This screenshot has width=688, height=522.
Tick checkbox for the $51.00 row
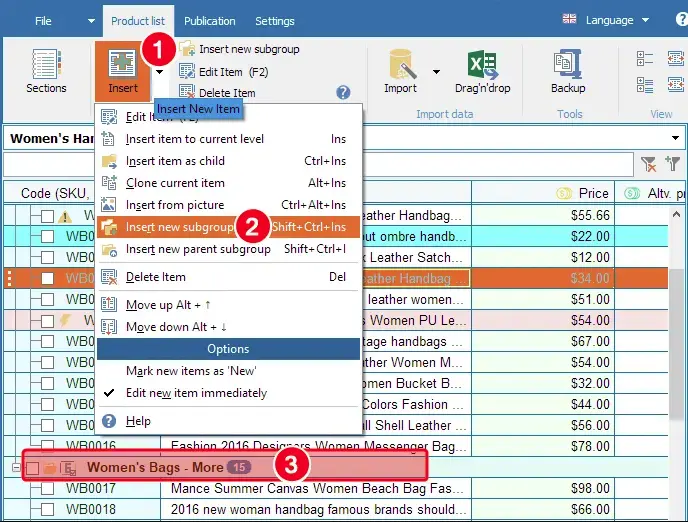47,300
